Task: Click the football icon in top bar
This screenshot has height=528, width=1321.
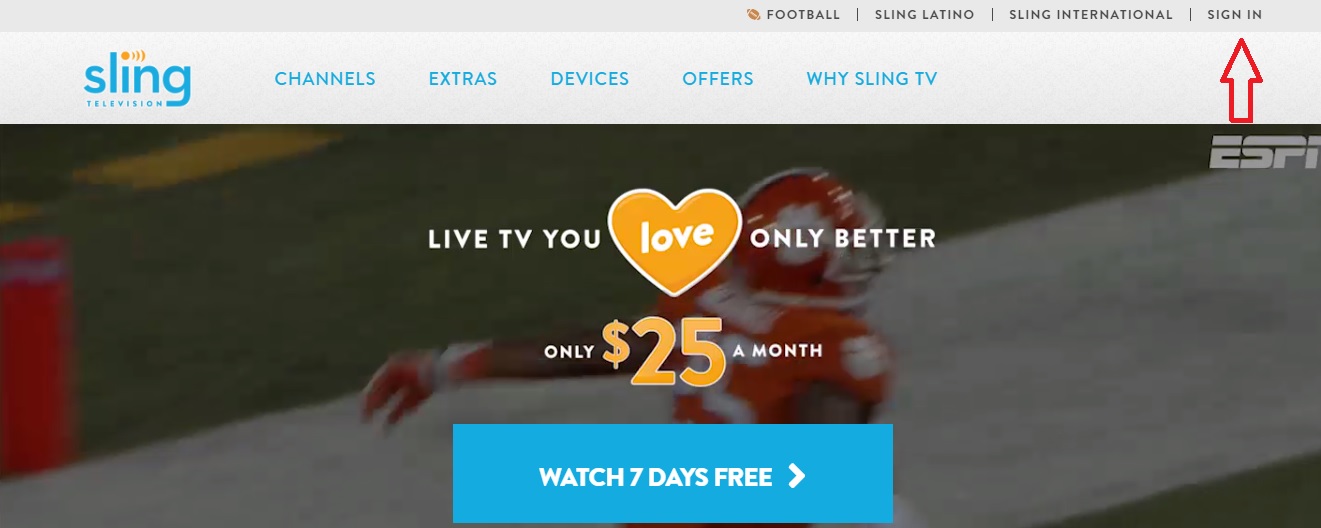Action: [x=753, y=15]
